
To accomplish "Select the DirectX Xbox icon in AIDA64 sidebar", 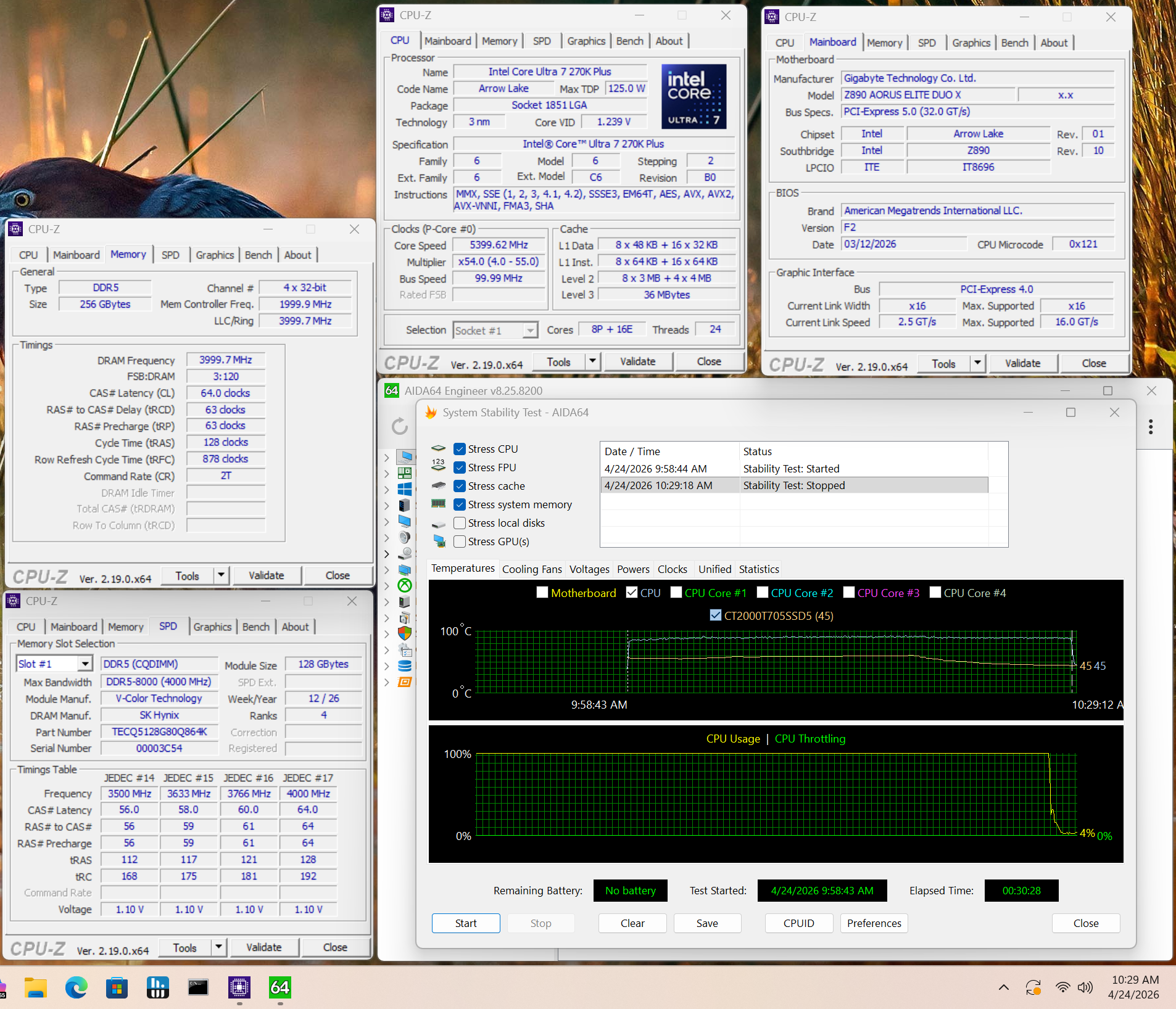I will (x=405, y=585).
